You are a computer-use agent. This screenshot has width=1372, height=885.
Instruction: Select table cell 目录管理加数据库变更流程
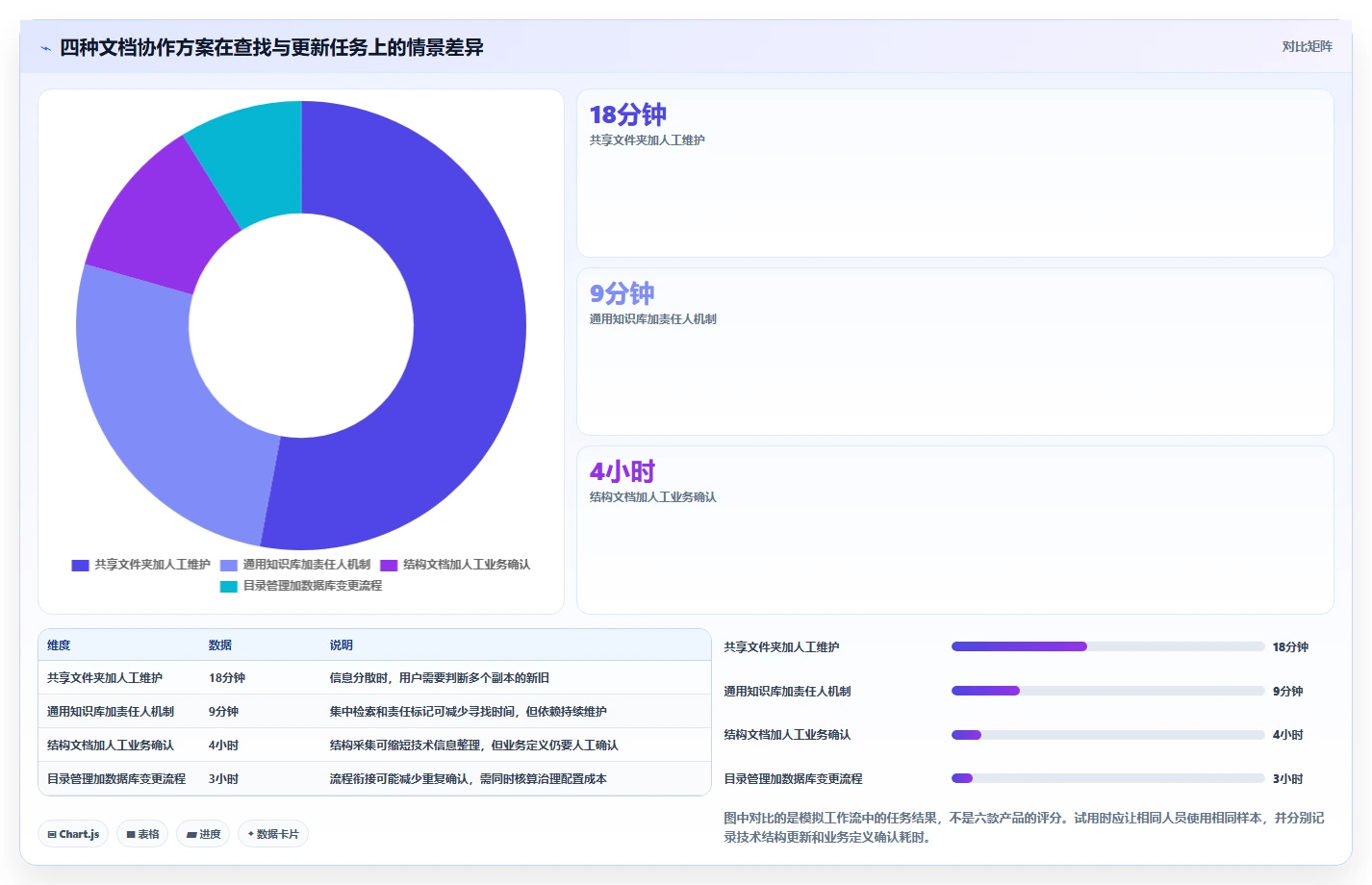[116, 779]
